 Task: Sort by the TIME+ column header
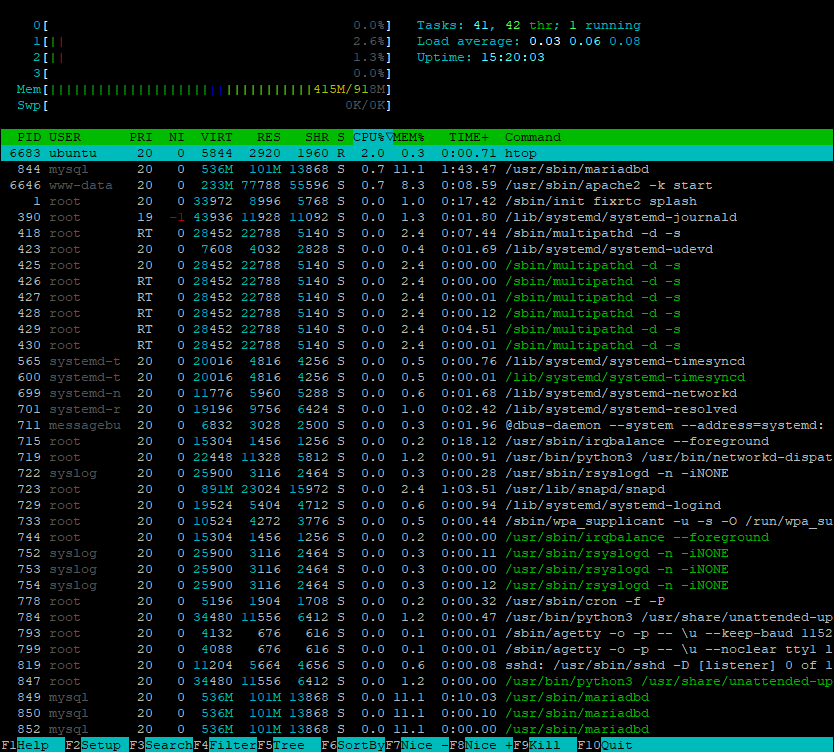469,137
